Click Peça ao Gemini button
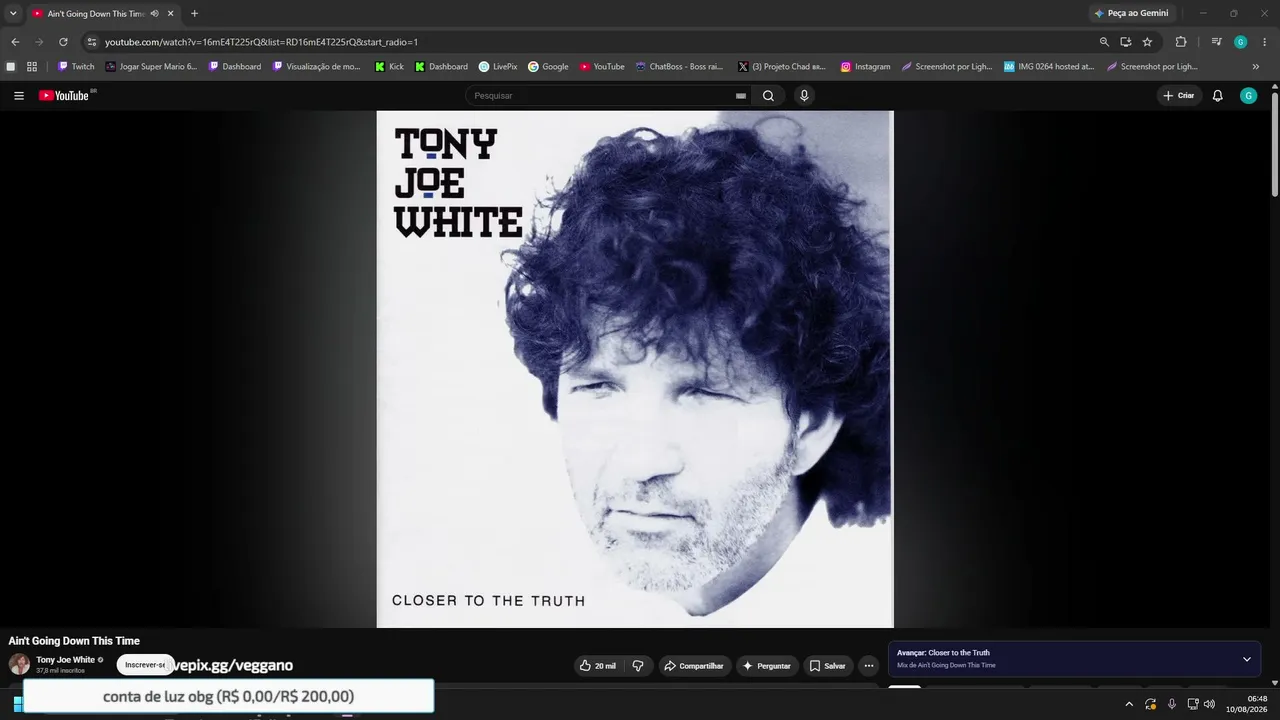 pos(1131,13)
